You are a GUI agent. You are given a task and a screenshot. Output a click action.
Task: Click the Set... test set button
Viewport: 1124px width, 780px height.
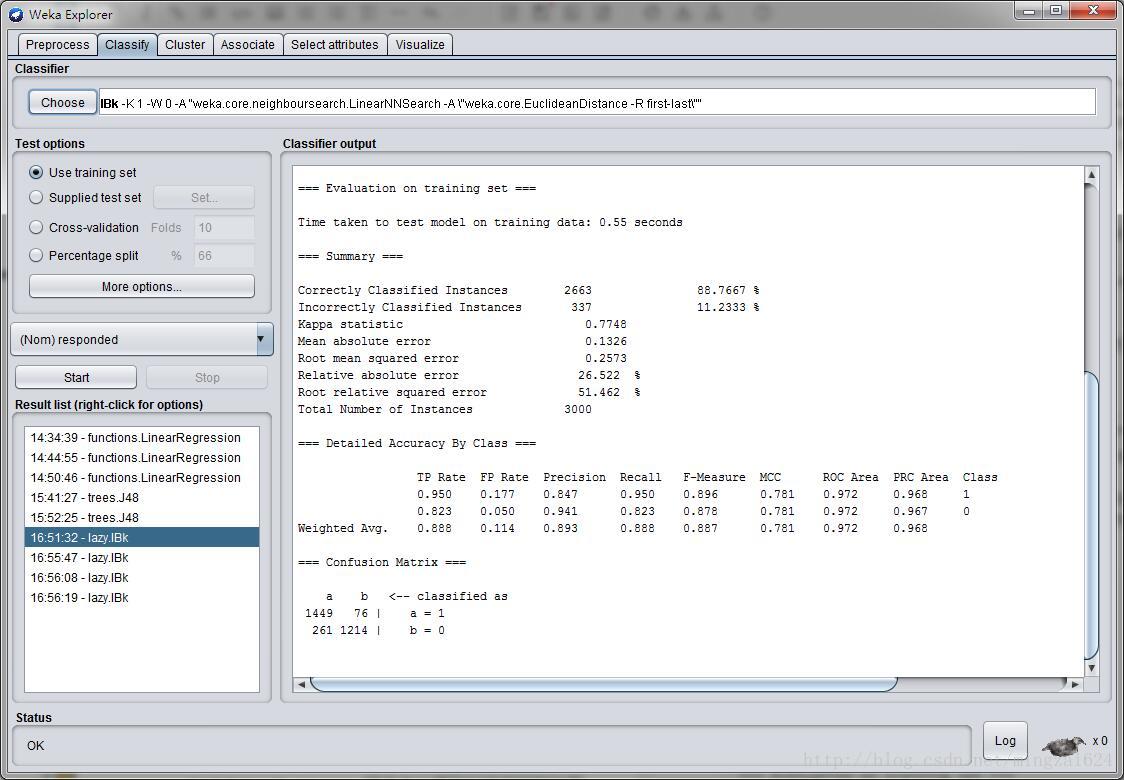204,197
